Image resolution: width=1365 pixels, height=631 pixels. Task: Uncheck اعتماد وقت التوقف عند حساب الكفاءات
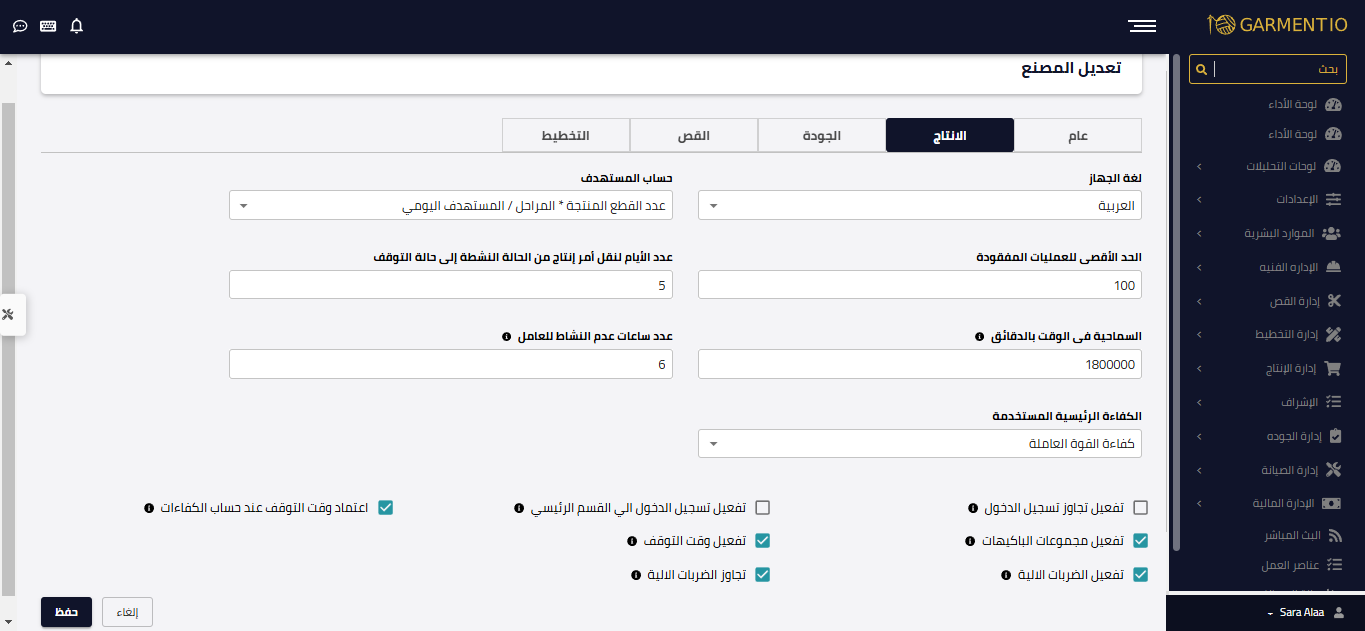click(x=386, y=508)
